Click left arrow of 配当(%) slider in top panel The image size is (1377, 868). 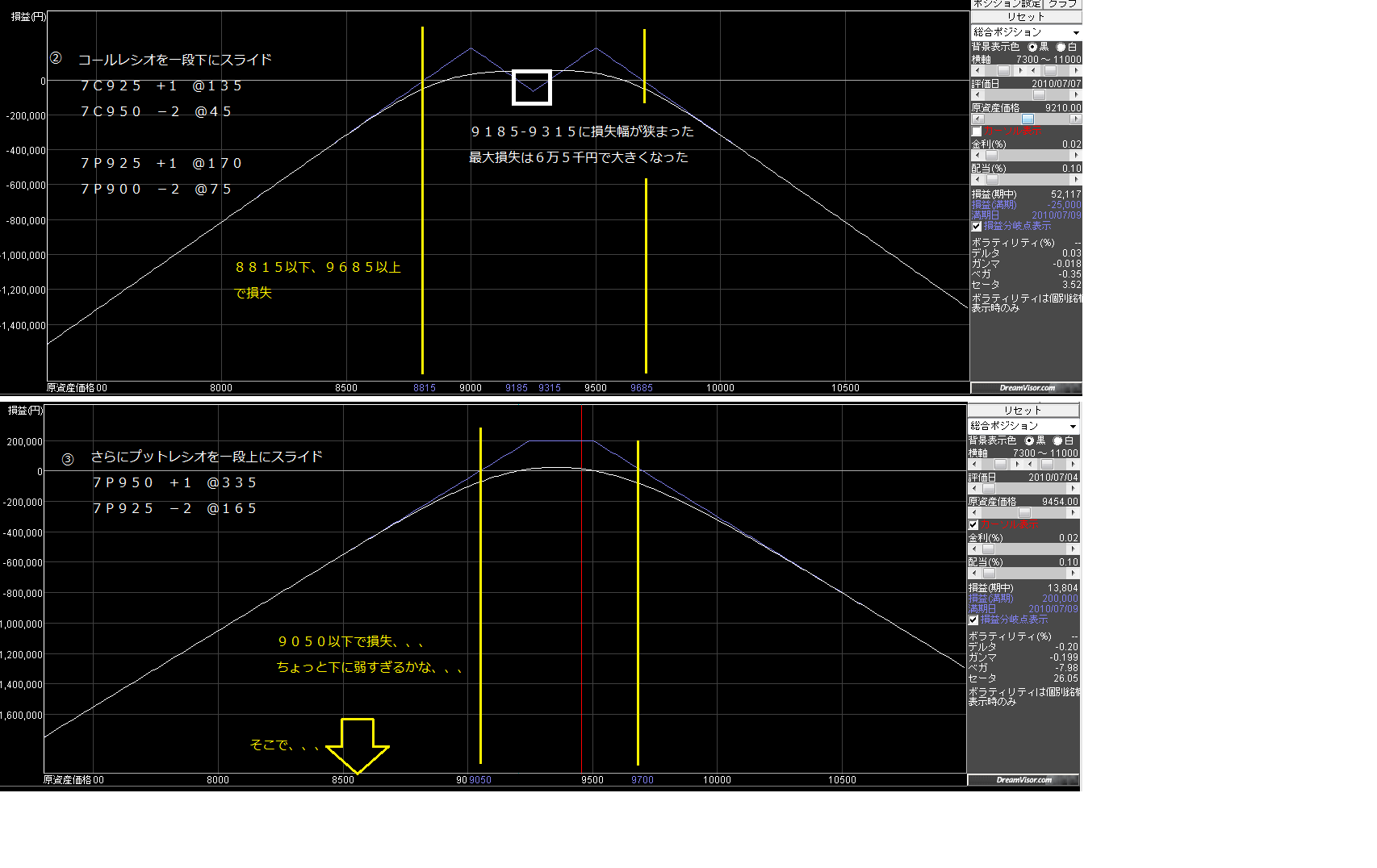[x=977, y=180]
